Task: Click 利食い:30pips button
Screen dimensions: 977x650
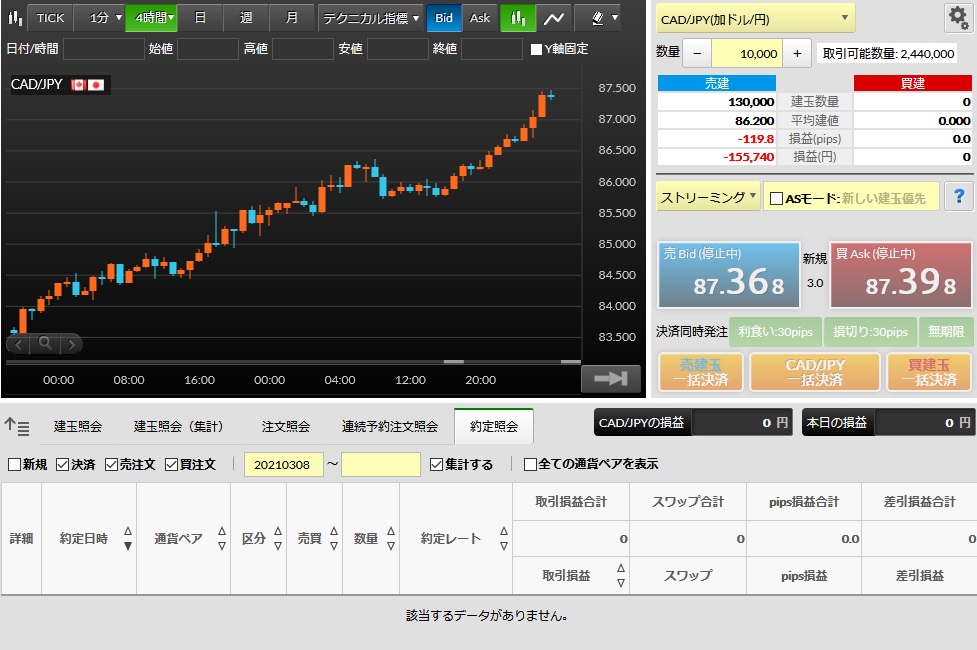Action: 776,332
